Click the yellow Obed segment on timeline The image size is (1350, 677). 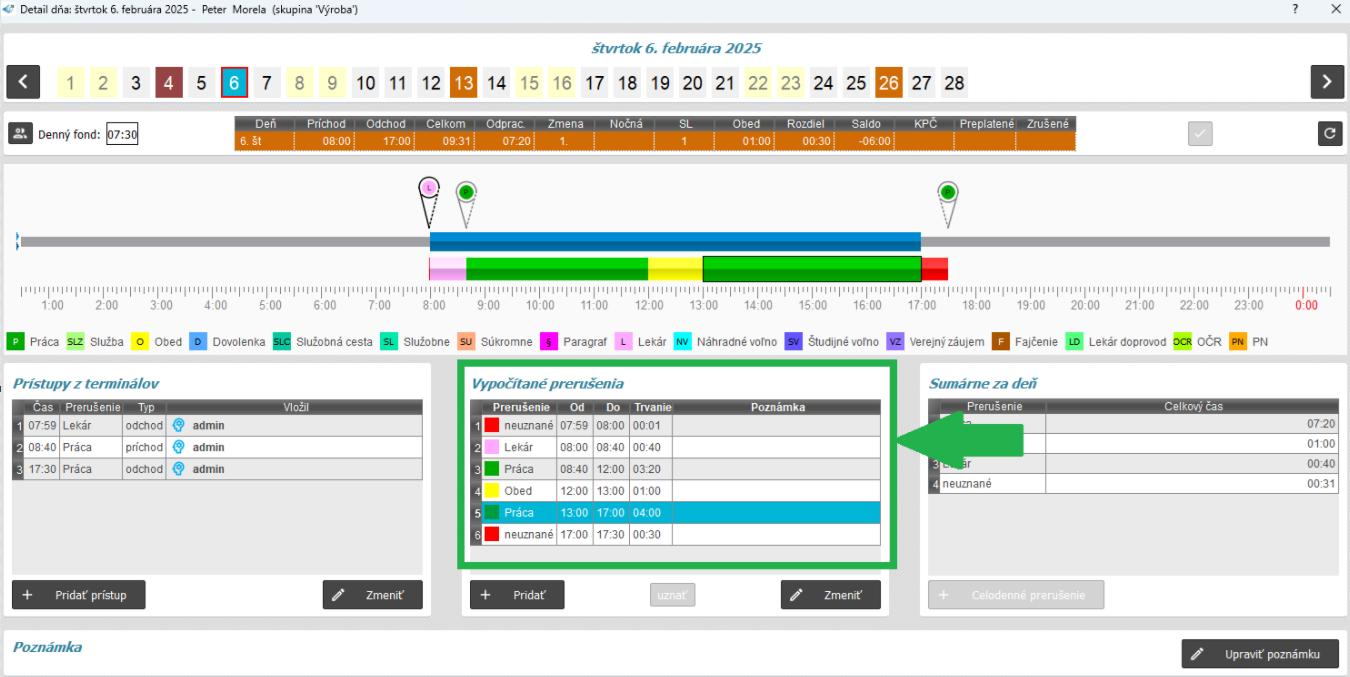click(675, 269)
